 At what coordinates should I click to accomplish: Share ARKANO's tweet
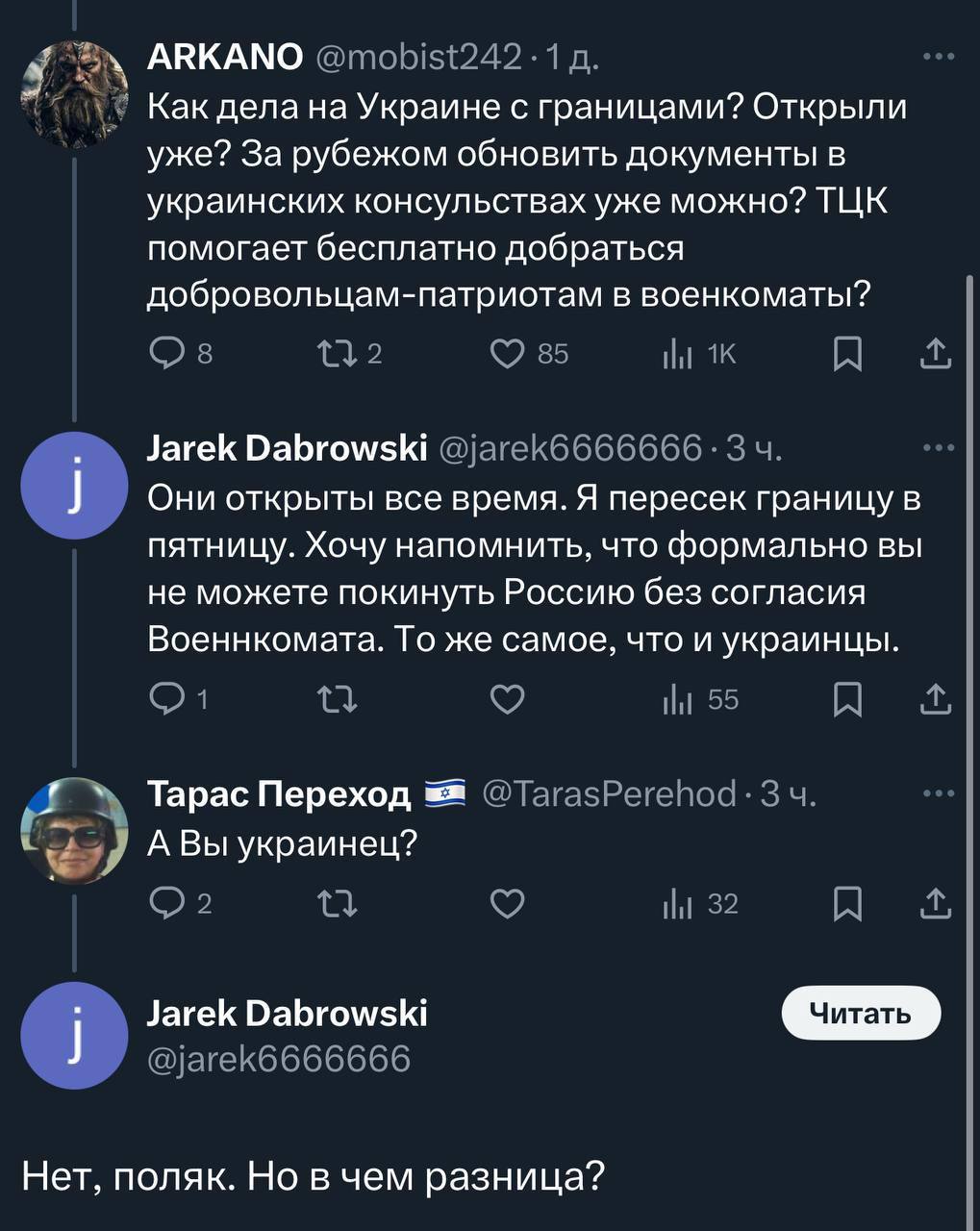tap(935, 355)
